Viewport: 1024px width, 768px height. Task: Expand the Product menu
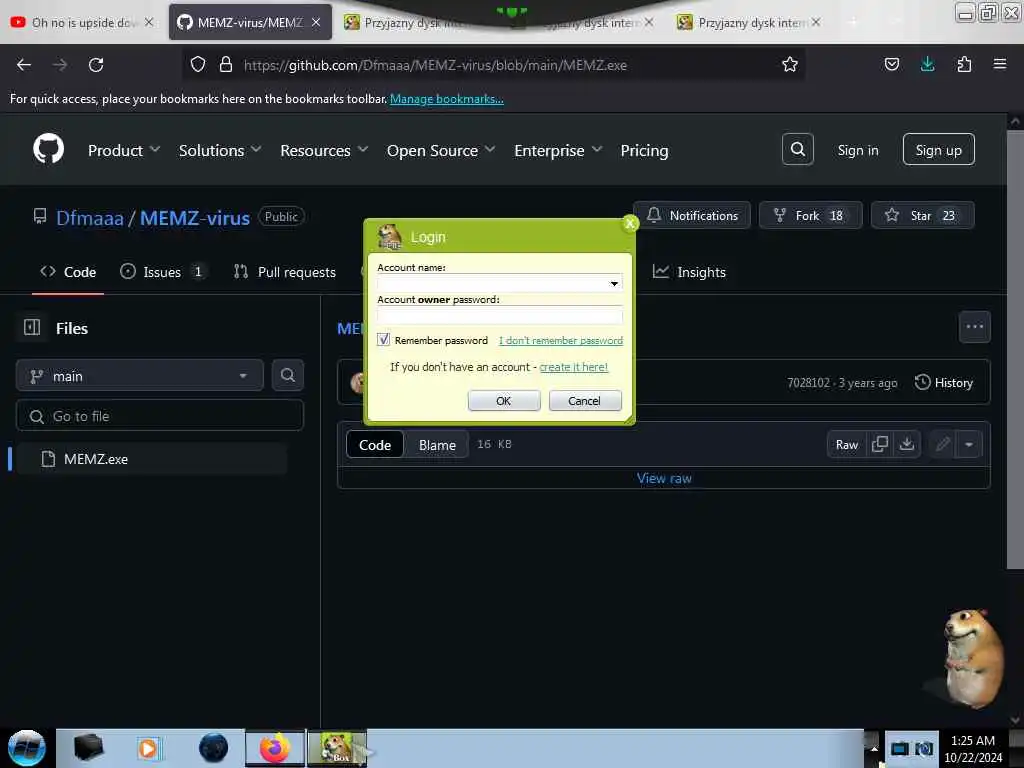click(124, 150)
